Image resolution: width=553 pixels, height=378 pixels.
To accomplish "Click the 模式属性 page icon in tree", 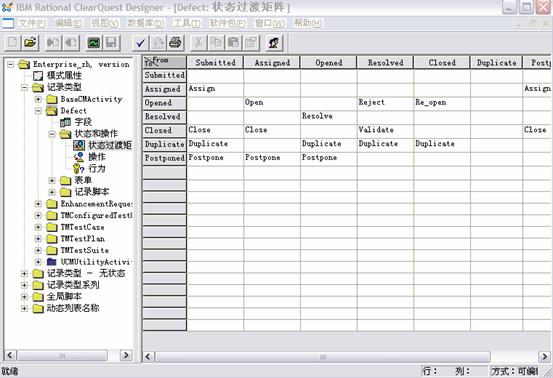I will click(x=38, y=75).
